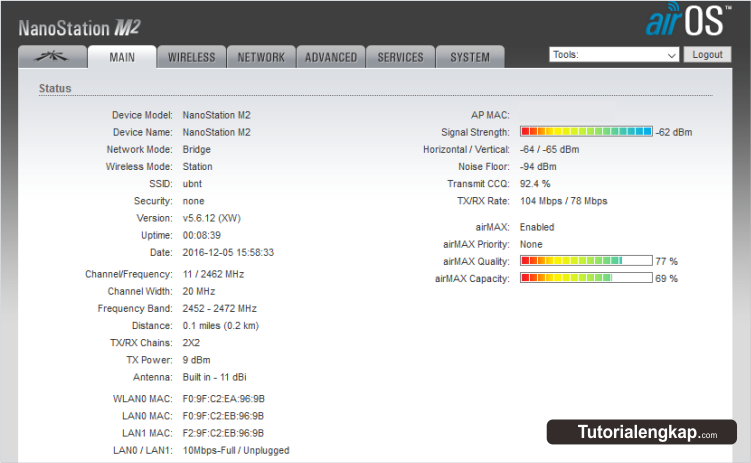The height and width of the screenshot is (463, 751).
Task: Expand the Tools dropdown
Action: pos(614,55)
